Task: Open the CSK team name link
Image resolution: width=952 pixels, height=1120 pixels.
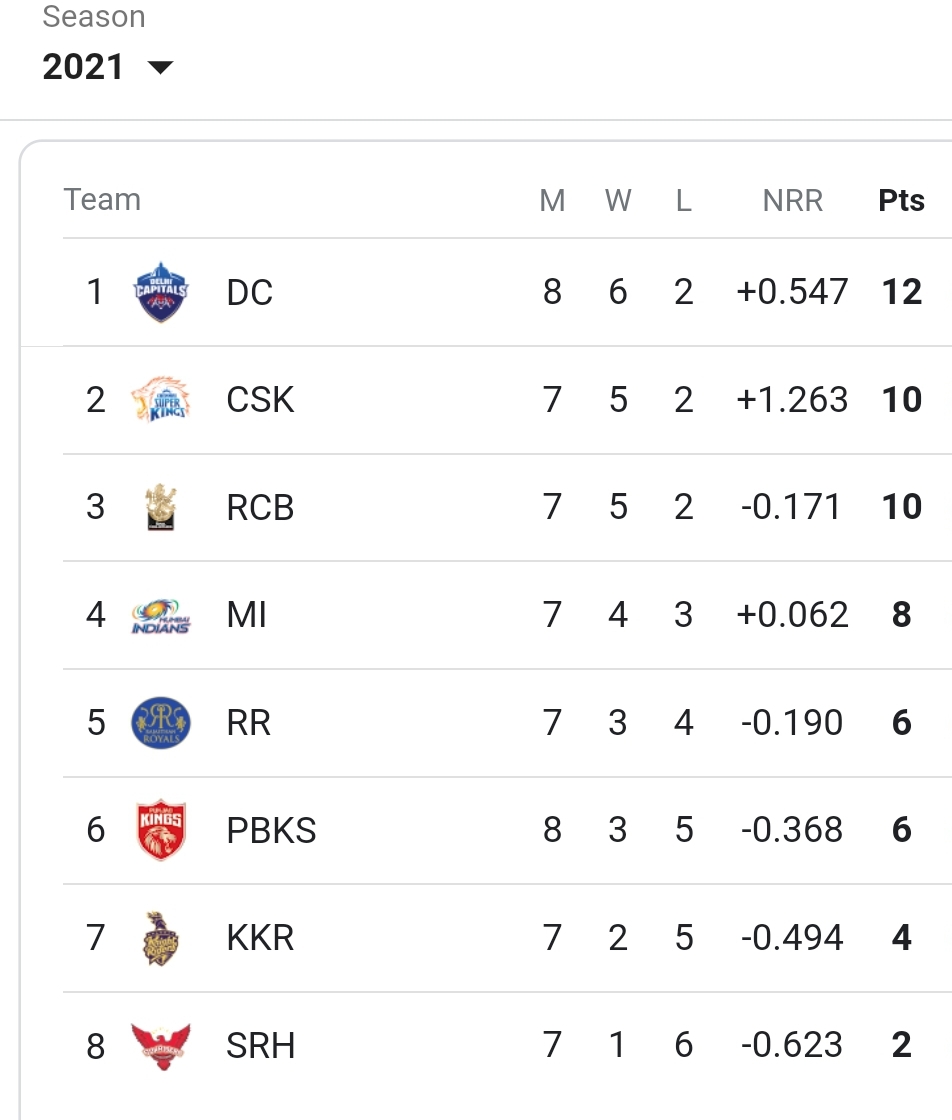Action: 260,400
